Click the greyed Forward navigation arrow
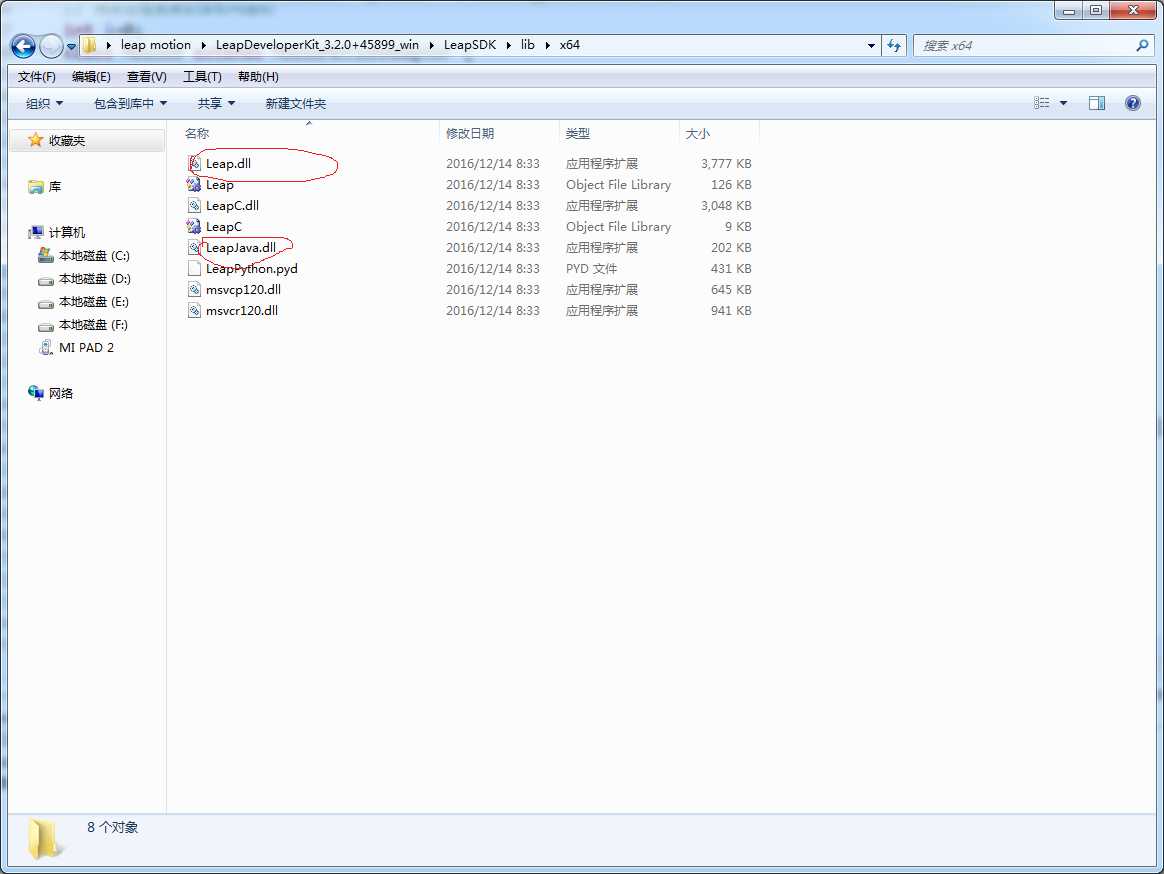Viewport: 1164px width, 874px height. (x=50, y=46)
